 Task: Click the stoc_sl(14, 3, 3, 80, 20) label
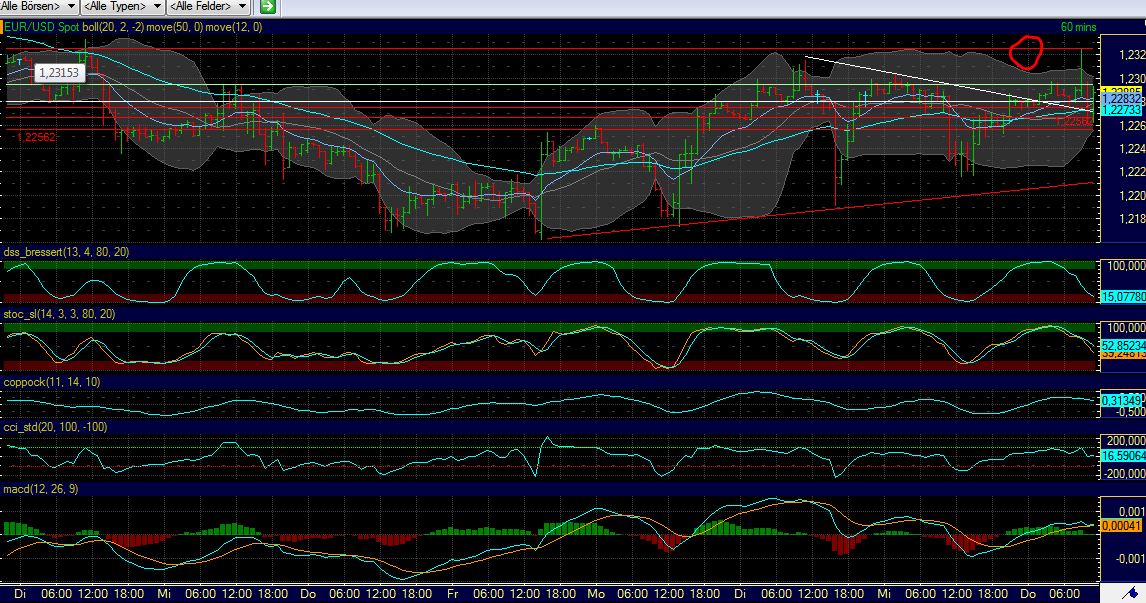pyautogui.click(x=59, y=314)
